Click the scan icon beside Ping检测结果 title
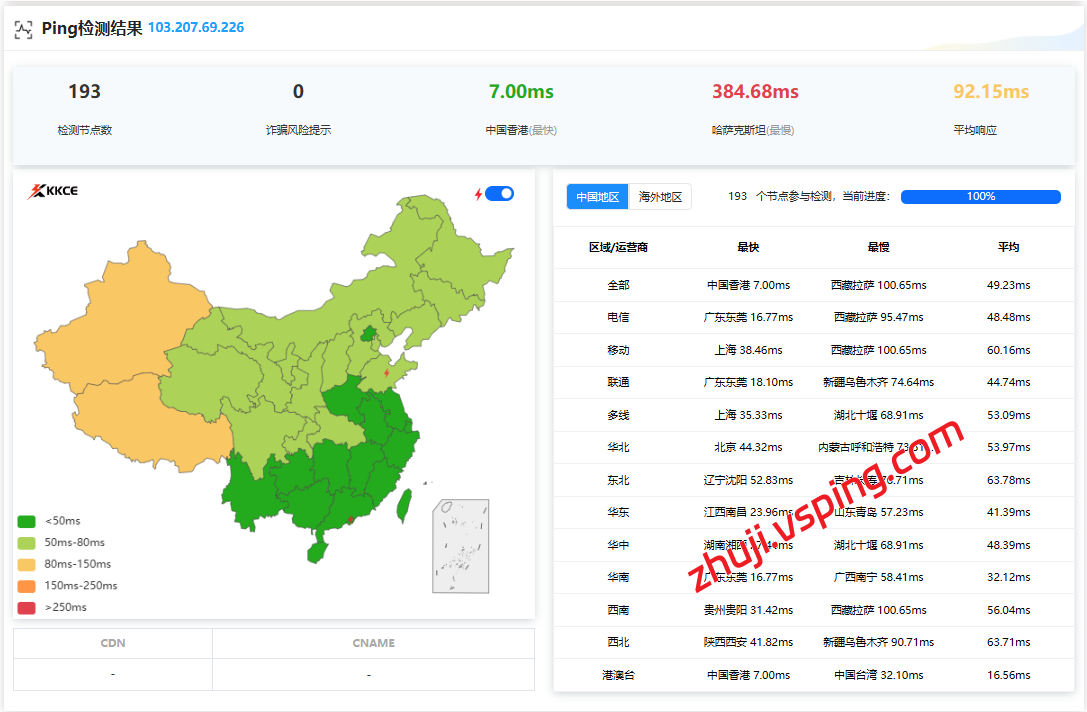 click(23, 29)
